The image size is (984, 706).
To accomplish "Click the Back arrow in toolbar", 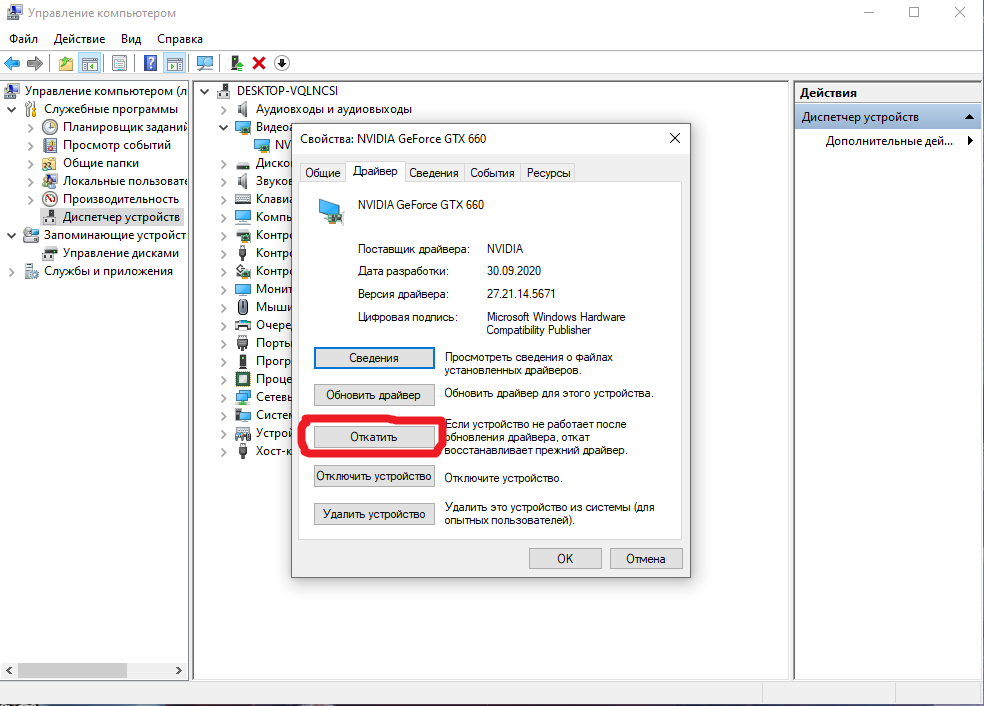I will tap(12, 63).
